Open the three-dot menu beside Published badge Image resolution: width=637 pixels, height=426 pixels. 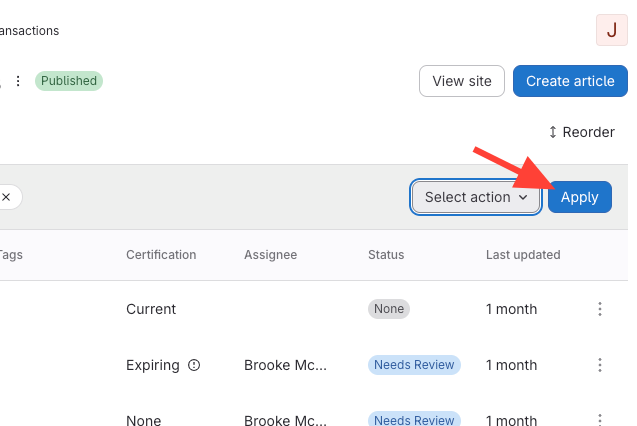pyautogui.click(x=17, y=81)
